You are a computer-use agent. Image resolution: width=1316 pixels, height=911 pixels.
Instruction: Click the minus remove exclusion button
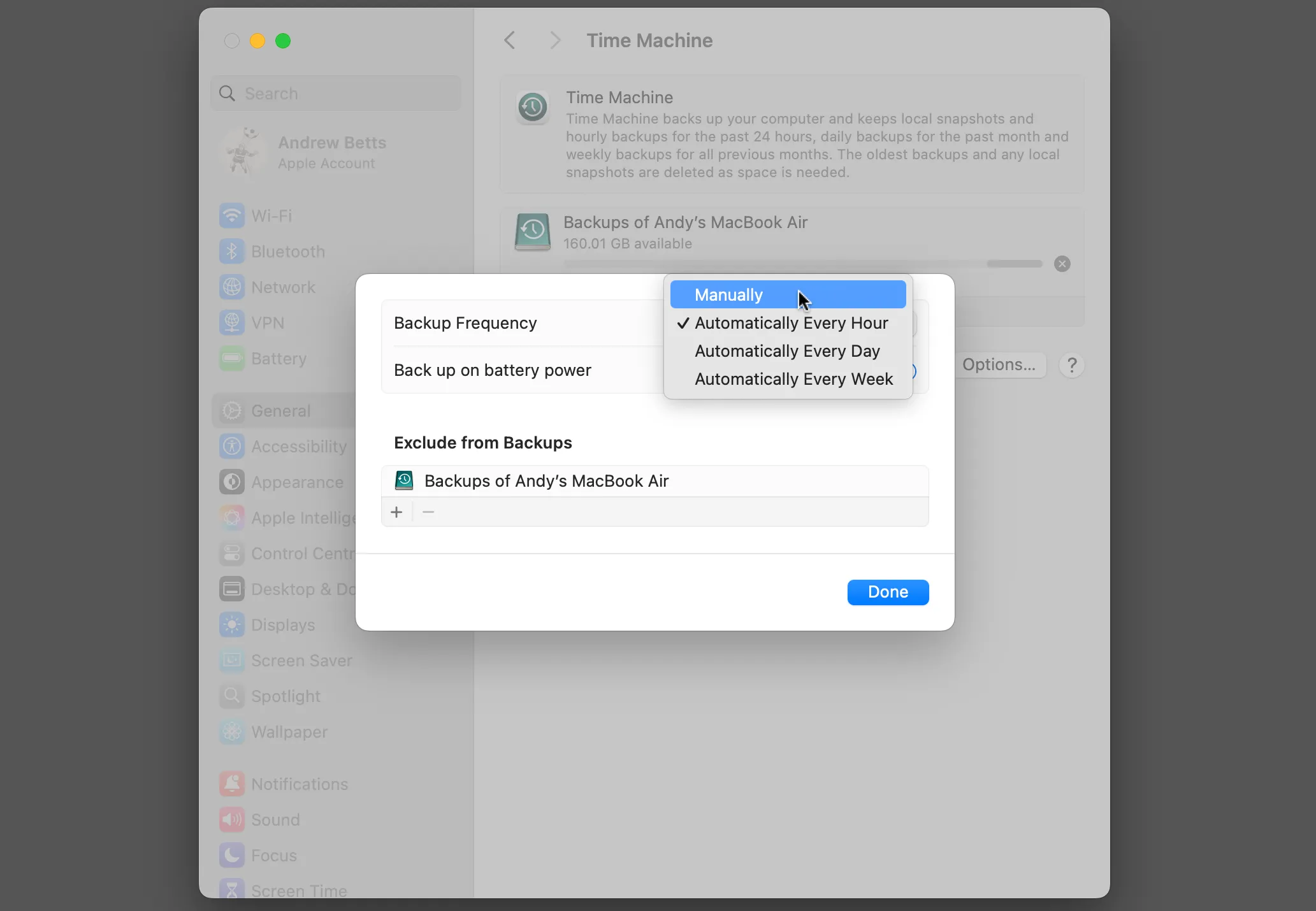click(428, 512)
